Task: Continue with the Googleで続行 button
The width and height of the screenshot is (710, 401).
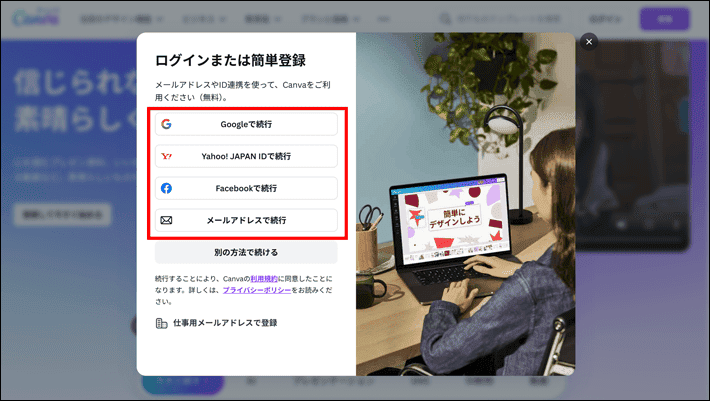Action: click(246, 124)
